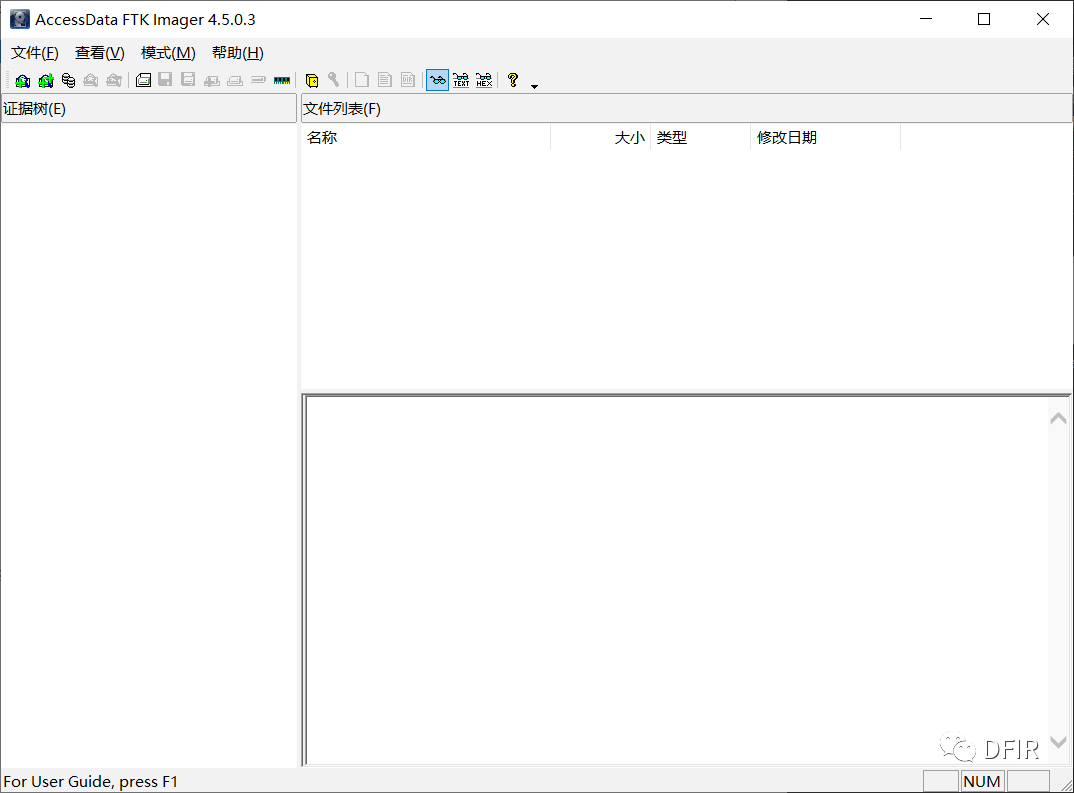Click the 证据树(E) panel header
Screen dimensions: 1074x793
149,109
